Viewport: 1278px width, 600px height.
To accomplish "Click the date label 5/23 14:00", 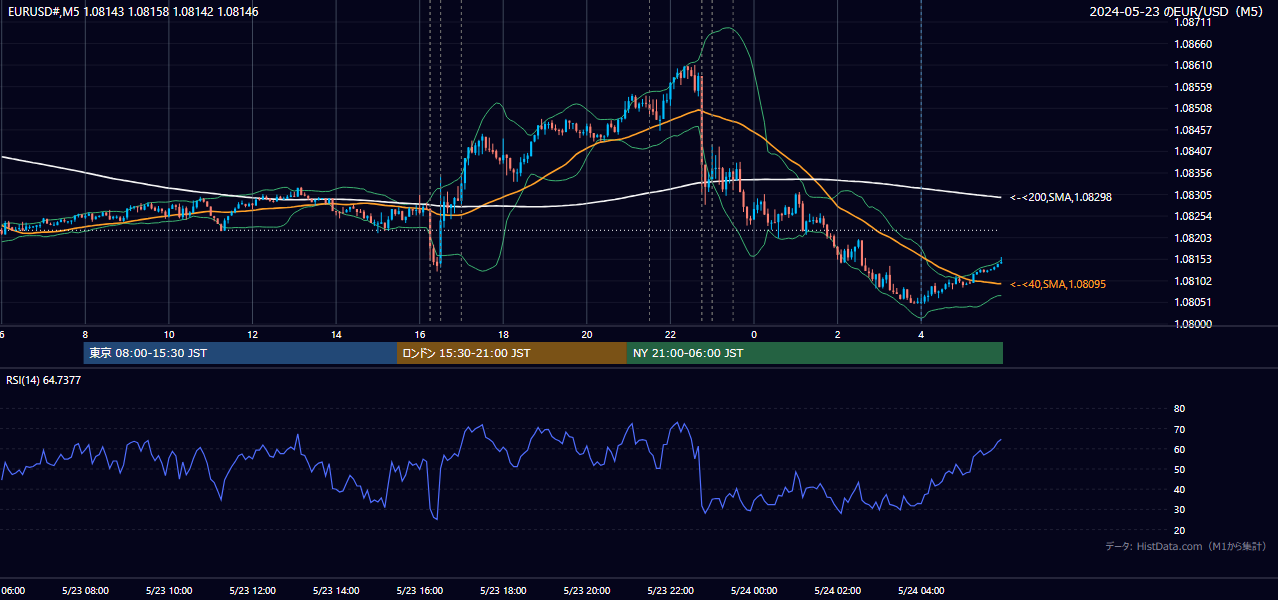I will pyautogui.click(x=335, y=590).
